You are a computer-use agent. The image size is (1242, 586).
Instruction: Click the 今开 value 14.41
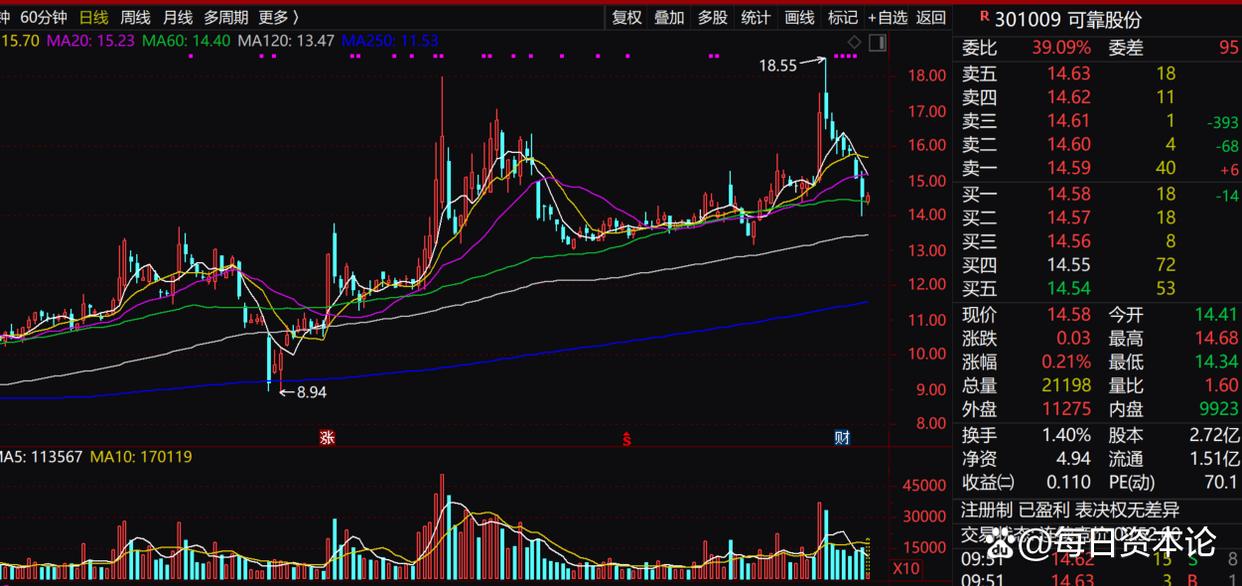(x=1216, y=315)
